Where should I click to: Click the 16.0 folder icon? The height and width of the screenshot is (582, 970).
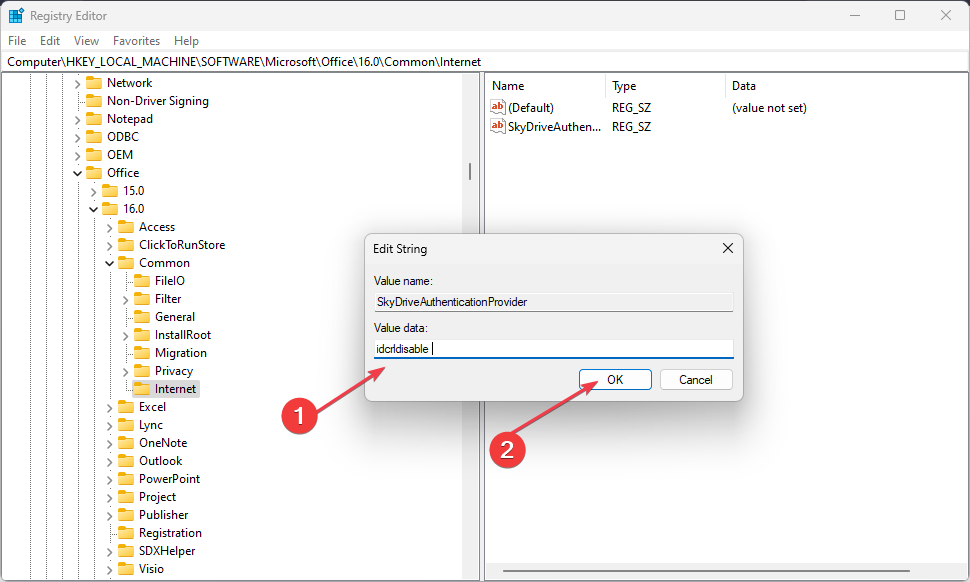[x=110, y=208]
